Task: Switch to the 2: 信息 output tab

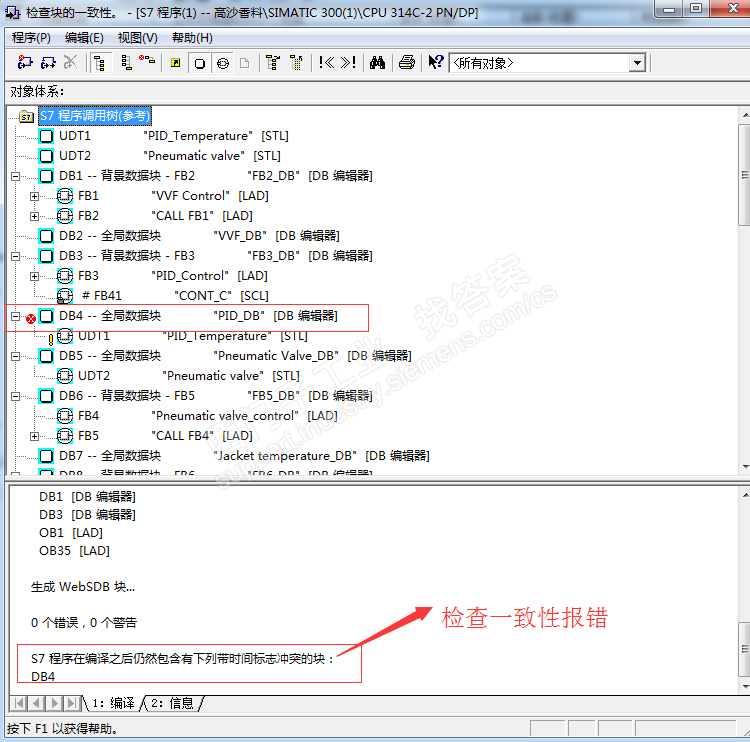Action: [x=172, y=703]
